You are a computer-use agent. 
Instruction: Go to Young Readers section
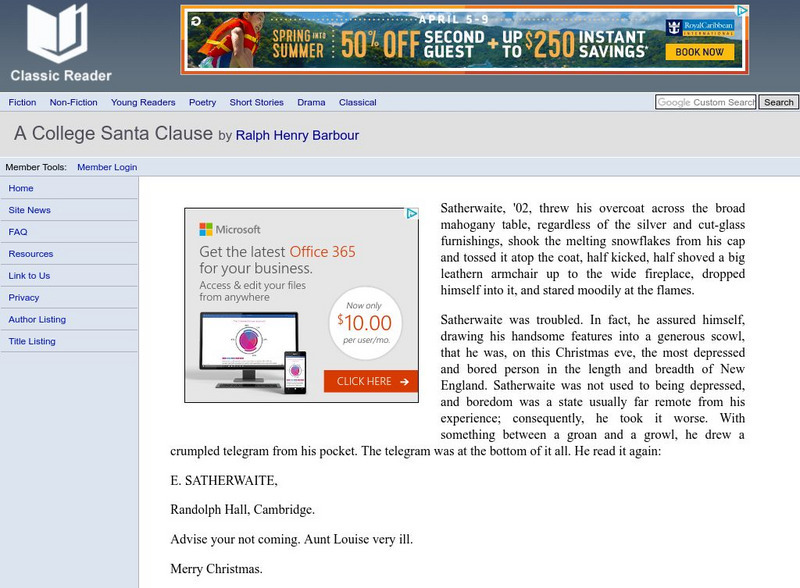tap(143, 102)
